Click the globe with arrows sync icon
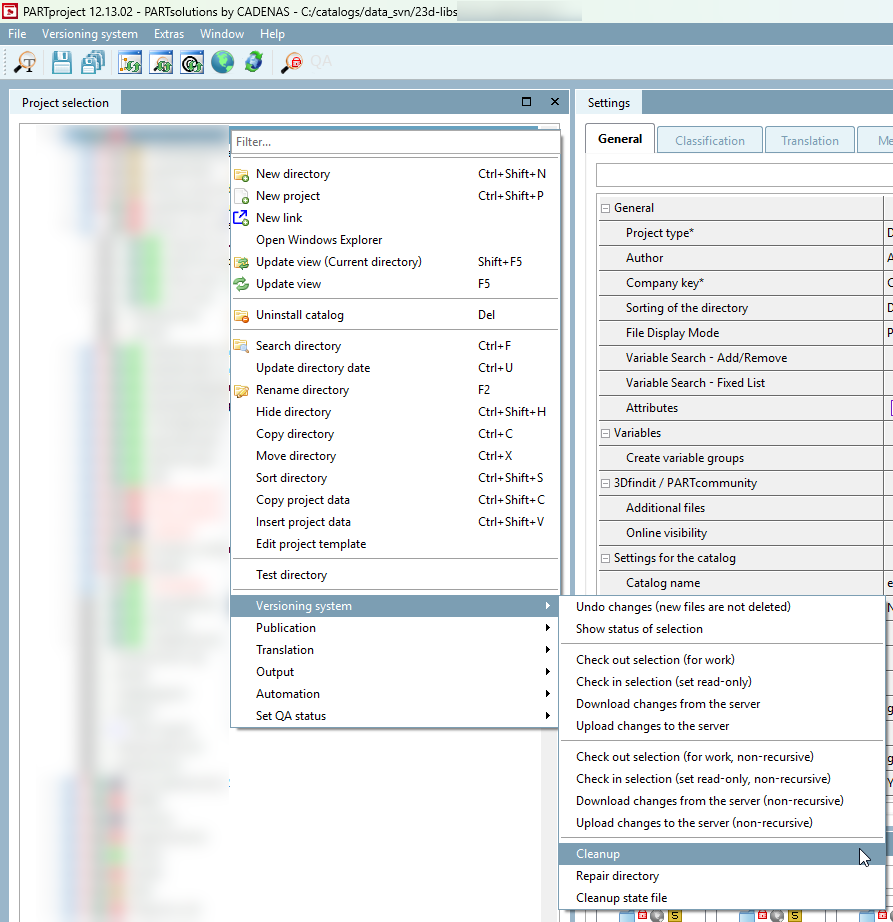The height and width of the screenshot is (922, 893). (254, 62)
